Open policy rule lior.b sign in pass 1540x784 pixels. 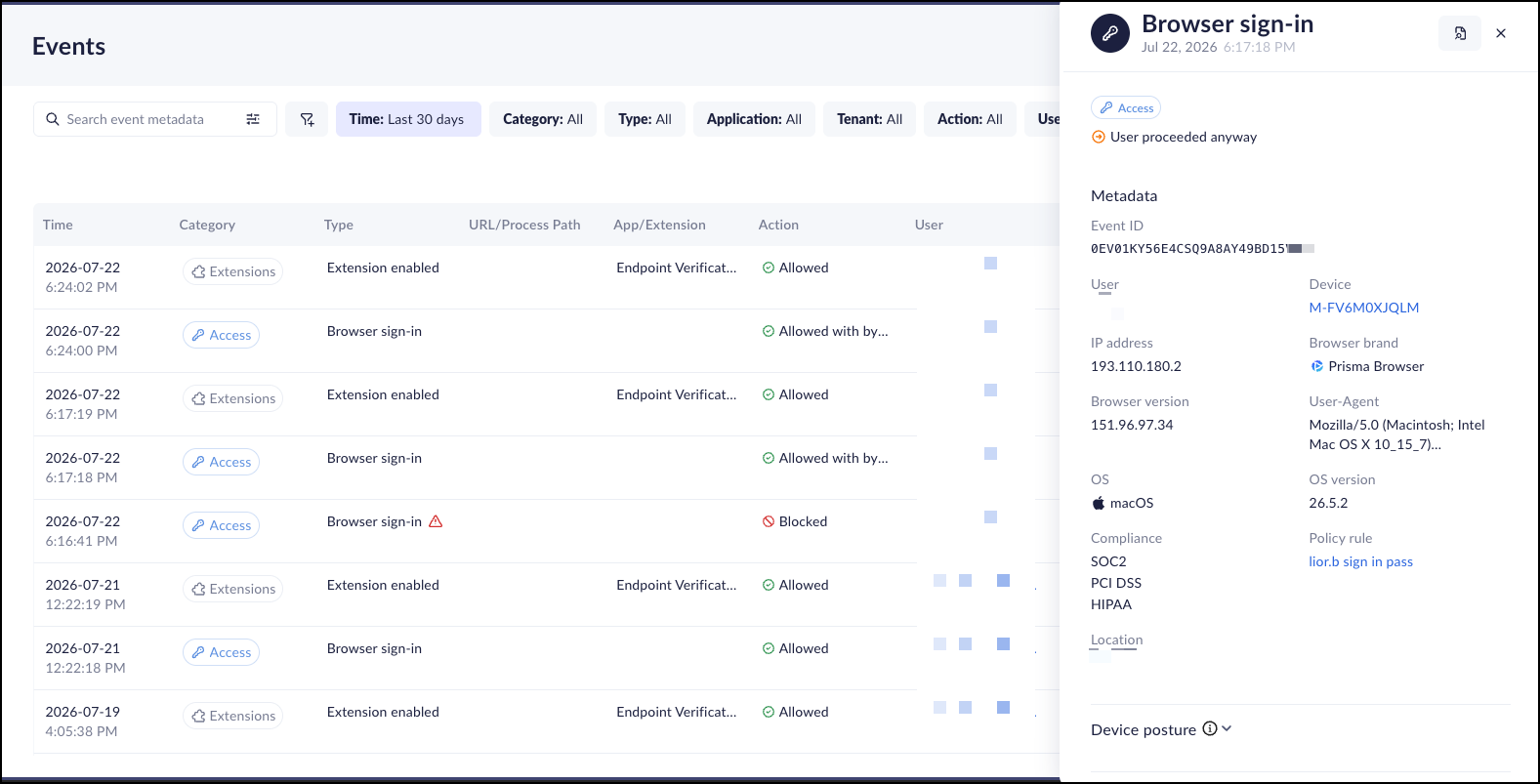[1360, 561]
